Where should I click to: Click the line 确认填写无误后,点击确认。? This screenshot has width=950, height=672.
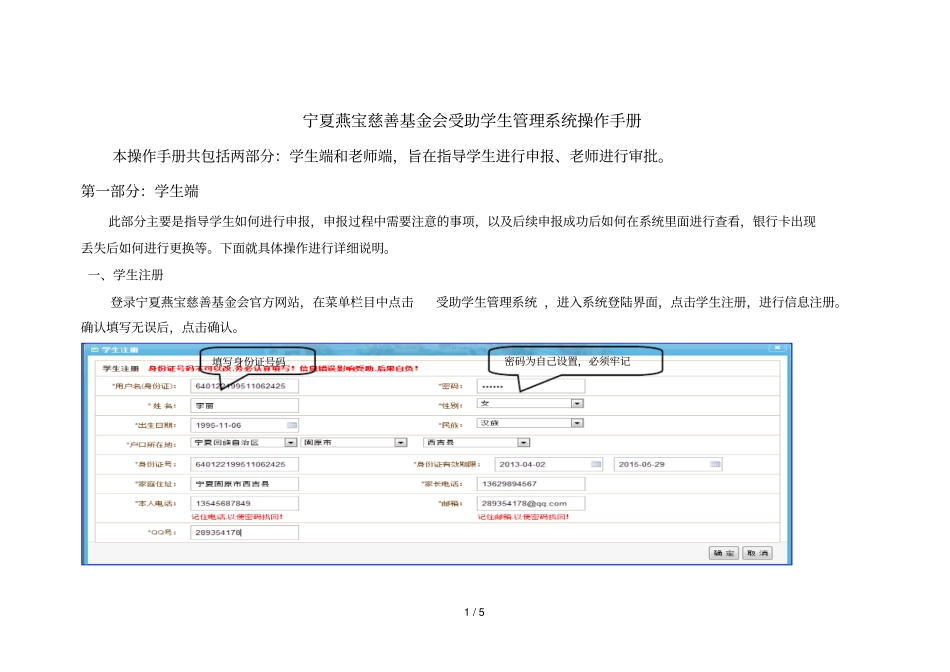pos(162,328)
